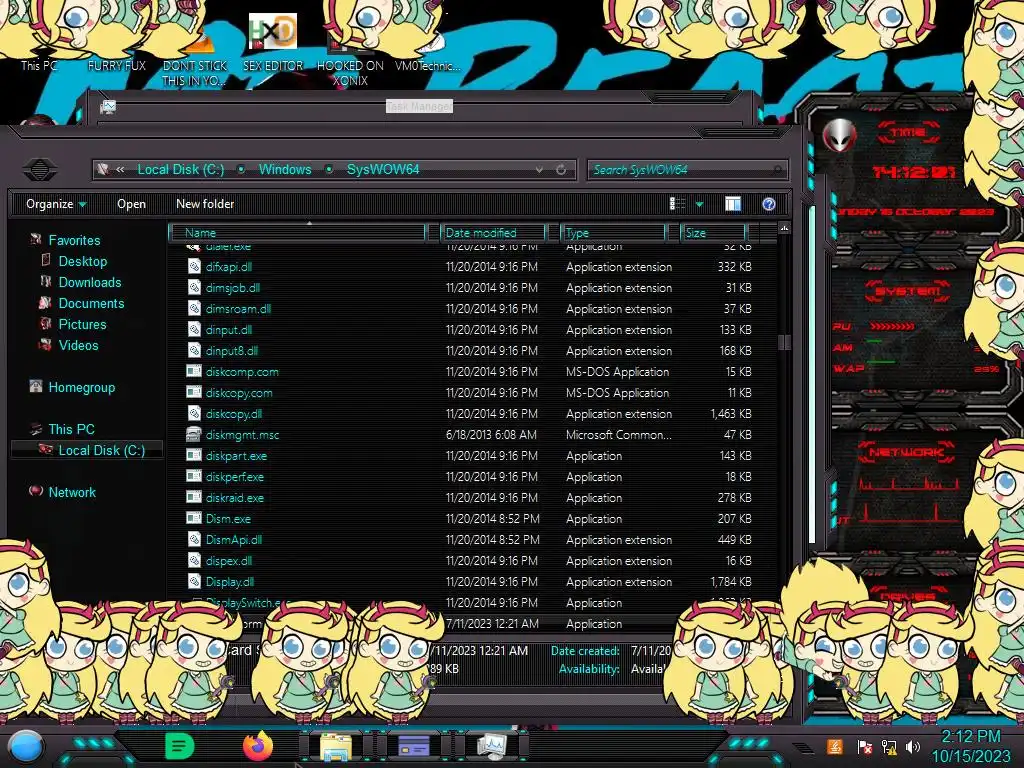Toggle the preview pane icon

[733, 204]
